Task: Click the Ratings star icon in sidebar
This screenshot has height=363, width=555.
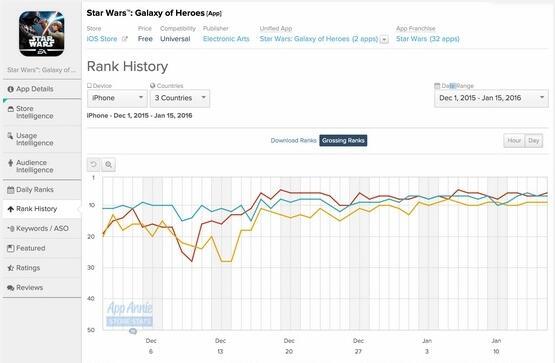Action: click(11, 268)
